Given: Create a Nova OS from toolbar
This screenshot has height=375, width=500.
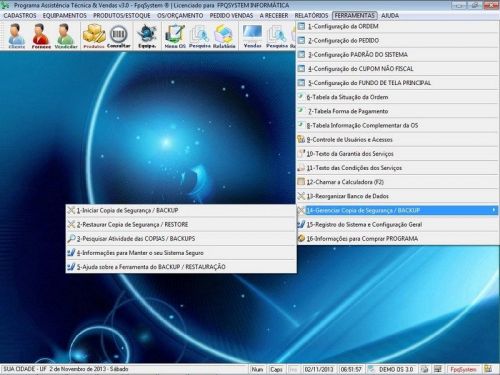Looking at the screenshot, I should click(175, 36).
